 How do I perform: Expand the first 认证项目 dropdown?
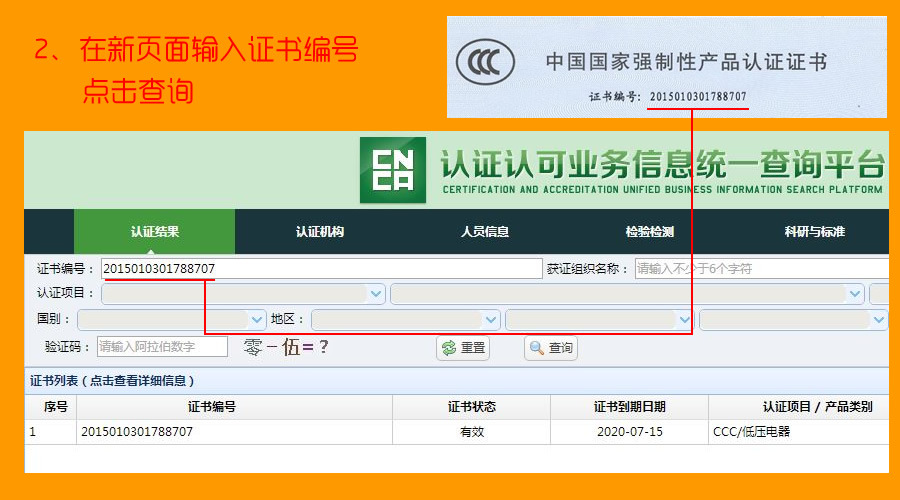243,294
